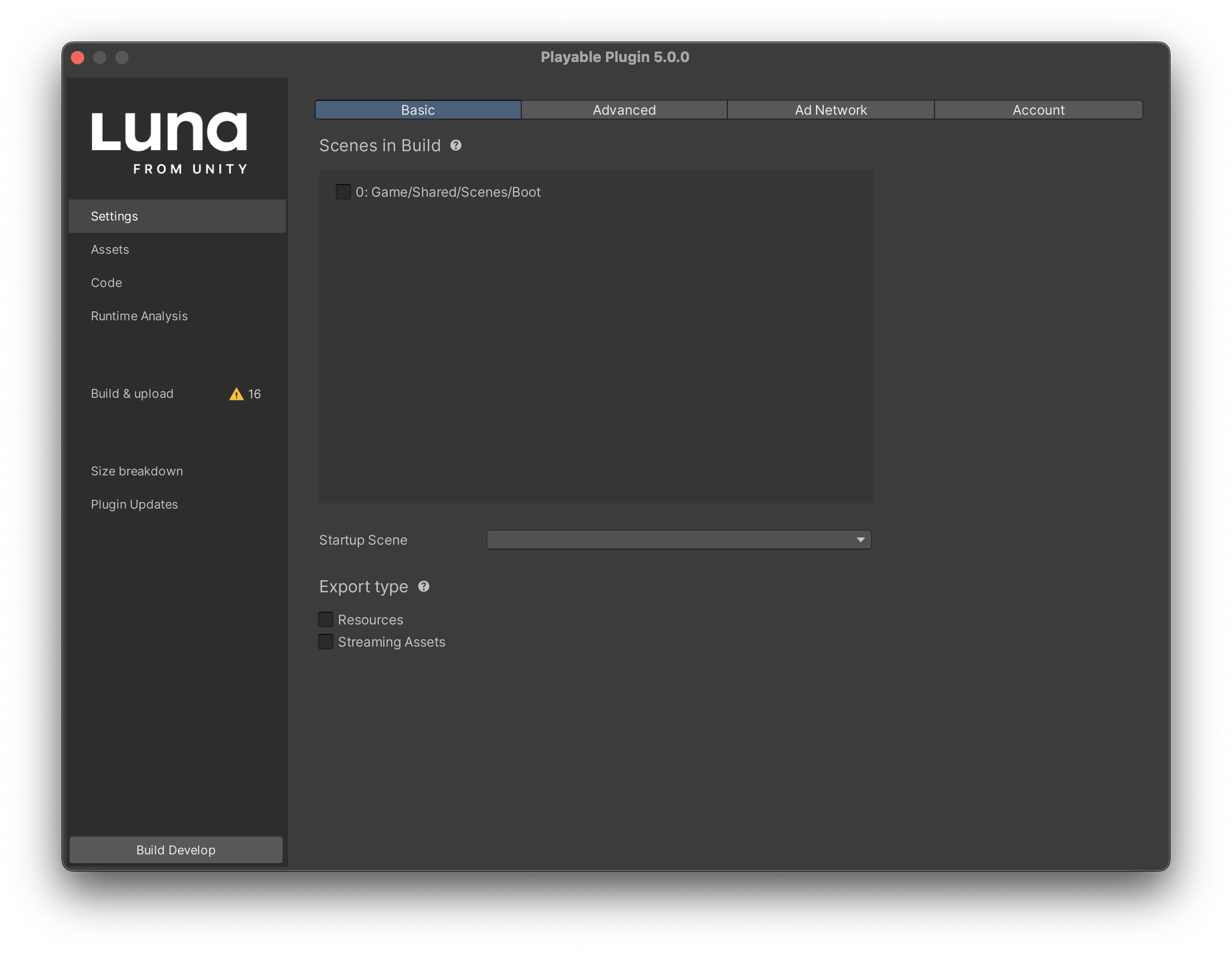1232x953 pixels.
Task: Toggle the Boot scene checkbox
Action: (x=343, y=192)
